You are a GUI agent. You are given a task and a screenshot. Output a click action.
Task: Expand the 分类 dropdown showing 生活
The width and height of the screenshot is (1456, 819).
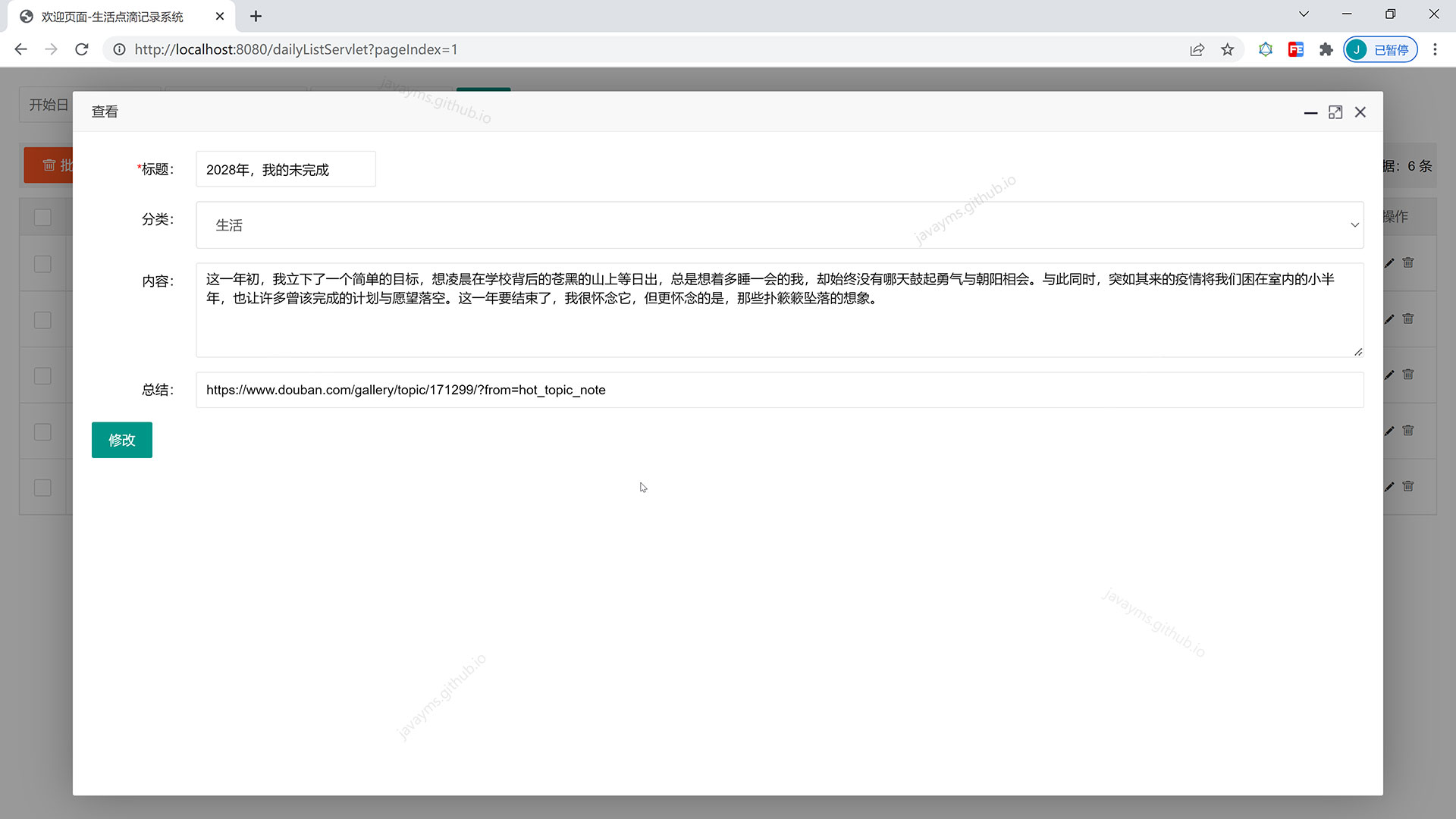(779, 225)
